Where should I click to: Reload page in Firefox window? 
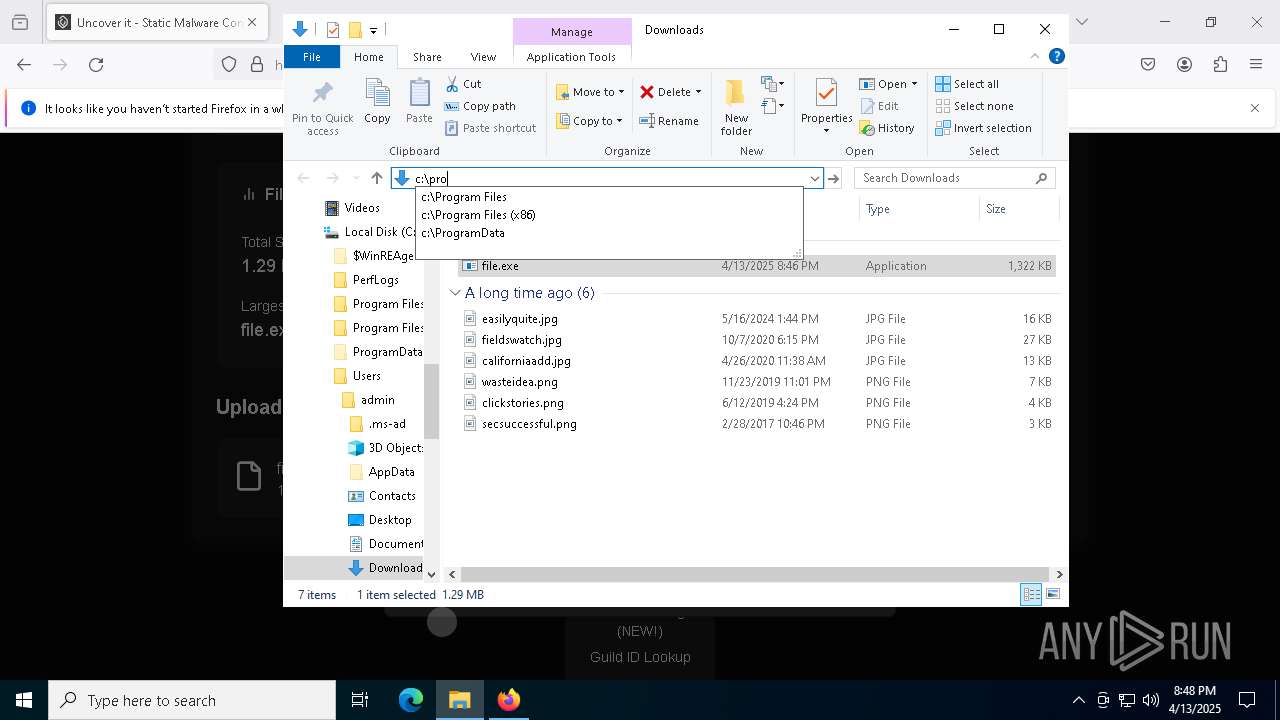(96, 65)
